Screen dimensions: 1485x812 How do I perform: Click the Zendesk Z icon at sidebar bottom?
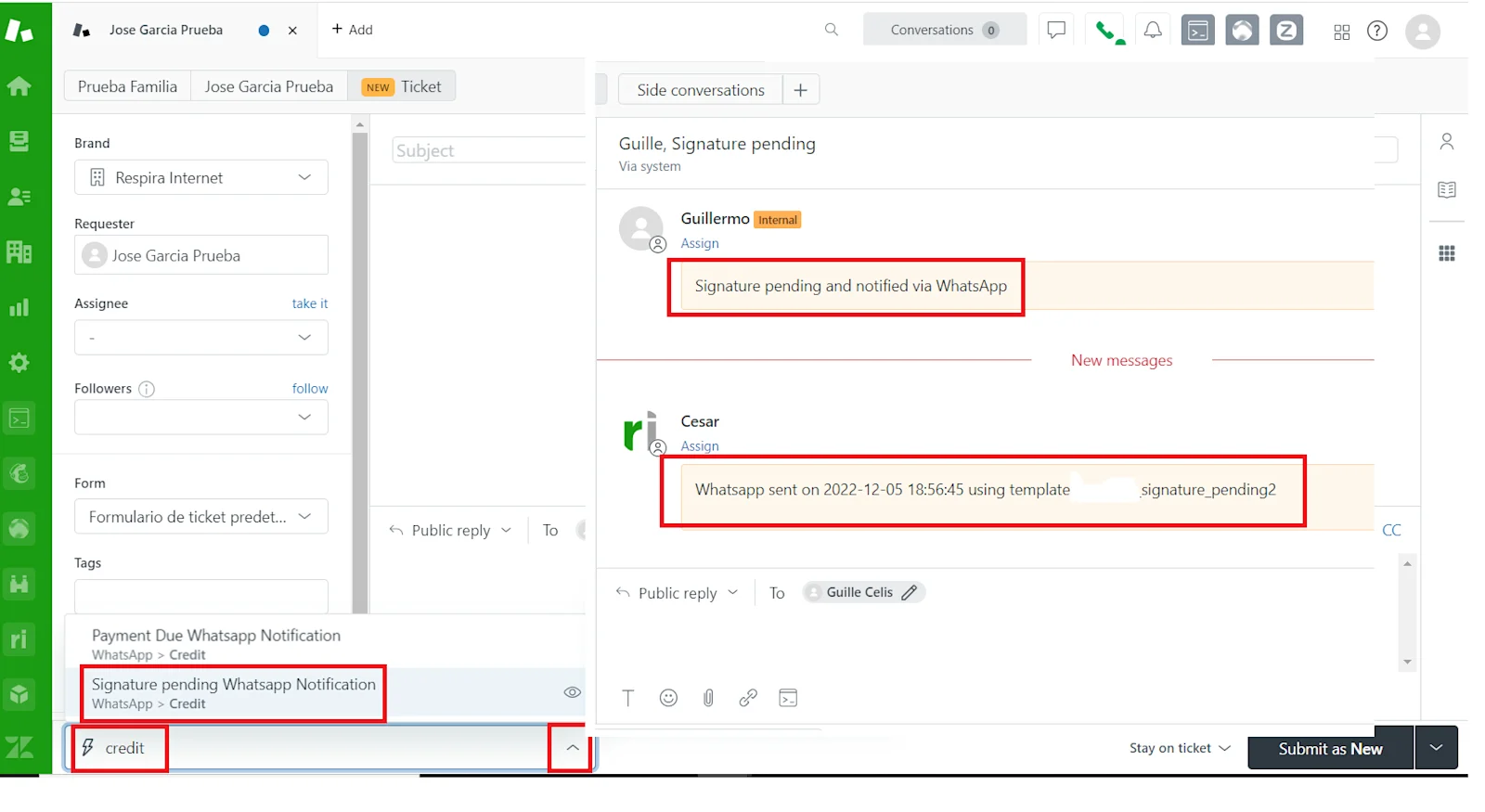click(x=19, y=747)
